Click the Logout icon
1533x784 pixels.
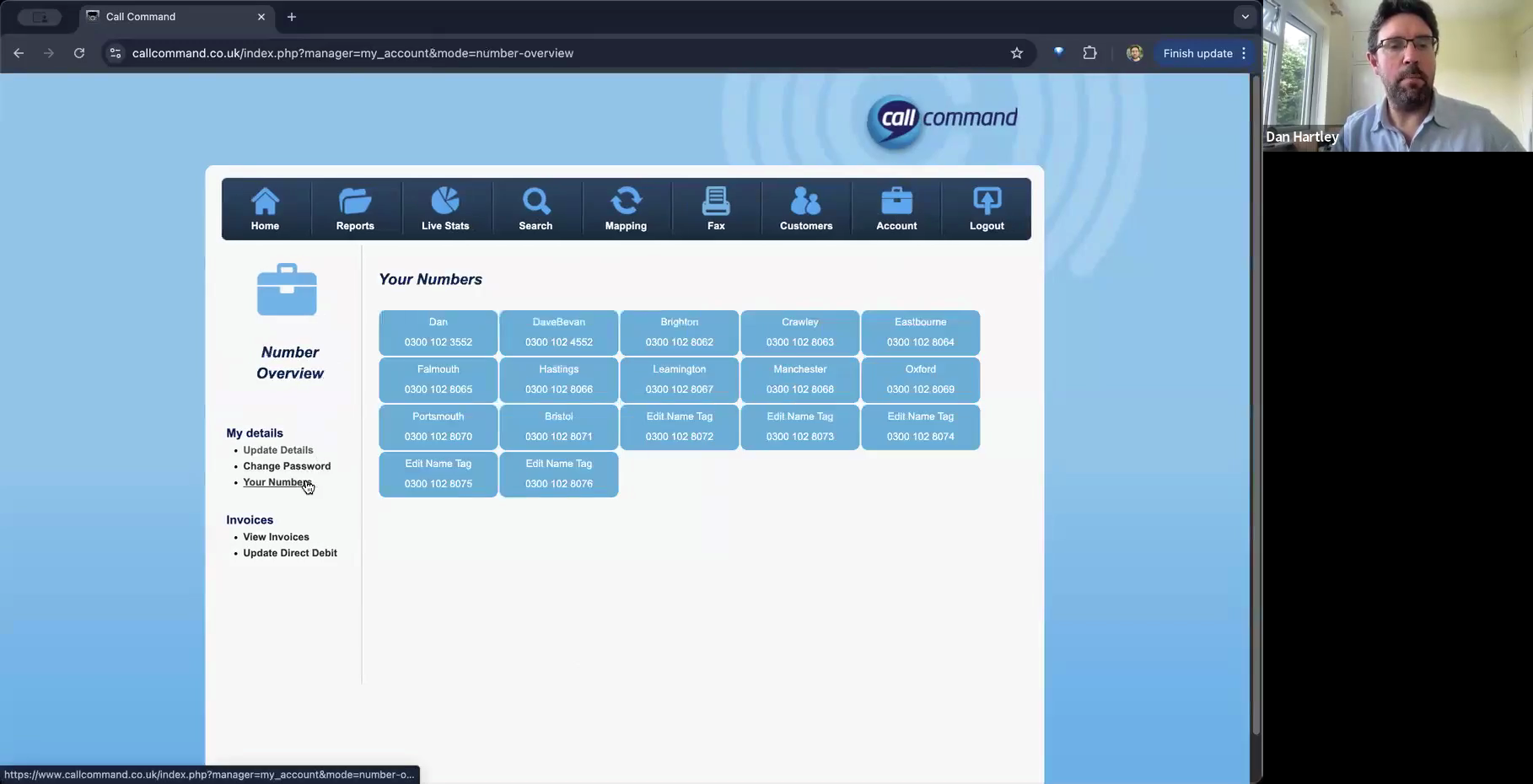(x=987, y=208)
